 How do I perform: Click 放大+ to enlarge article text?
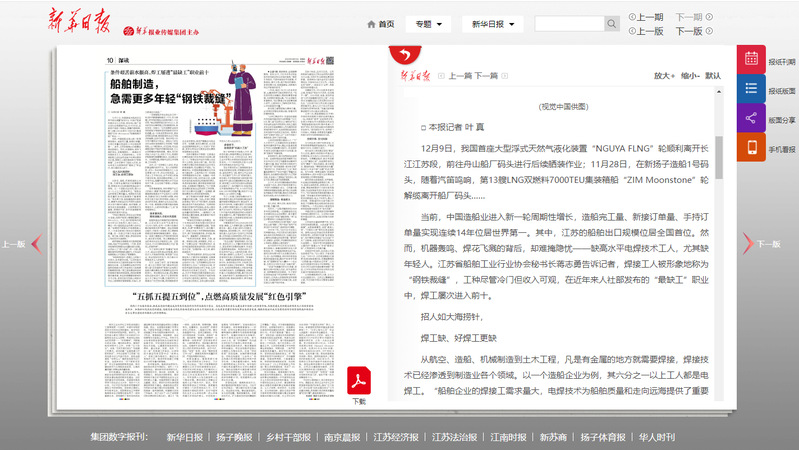[662, 75]
